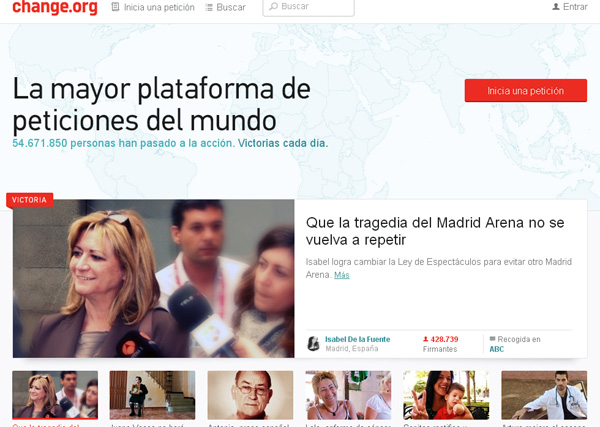This screenshot has width=600, height=427.
Task: Click the ABC media source link
Action: 497,350
